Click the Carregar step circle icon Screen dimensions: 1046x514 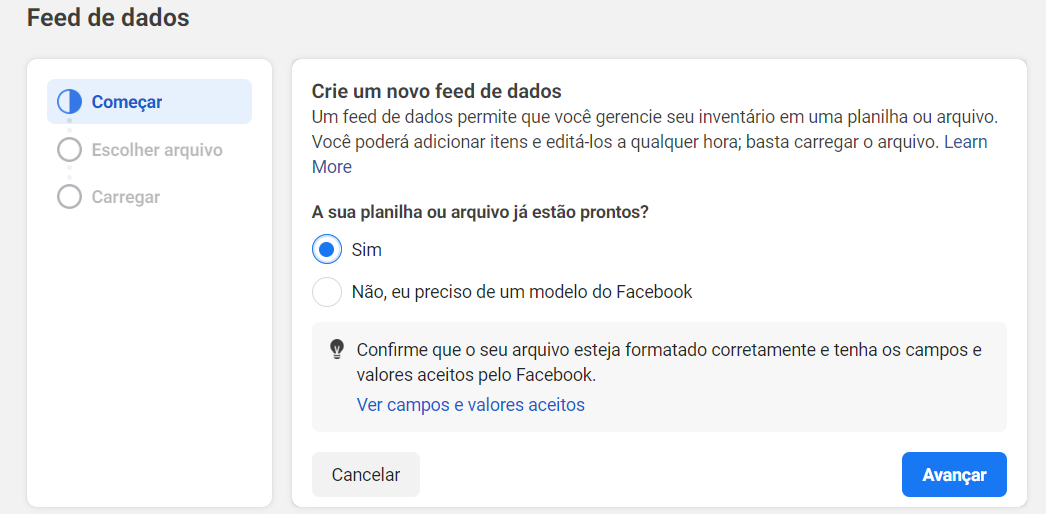click(69, 197)
